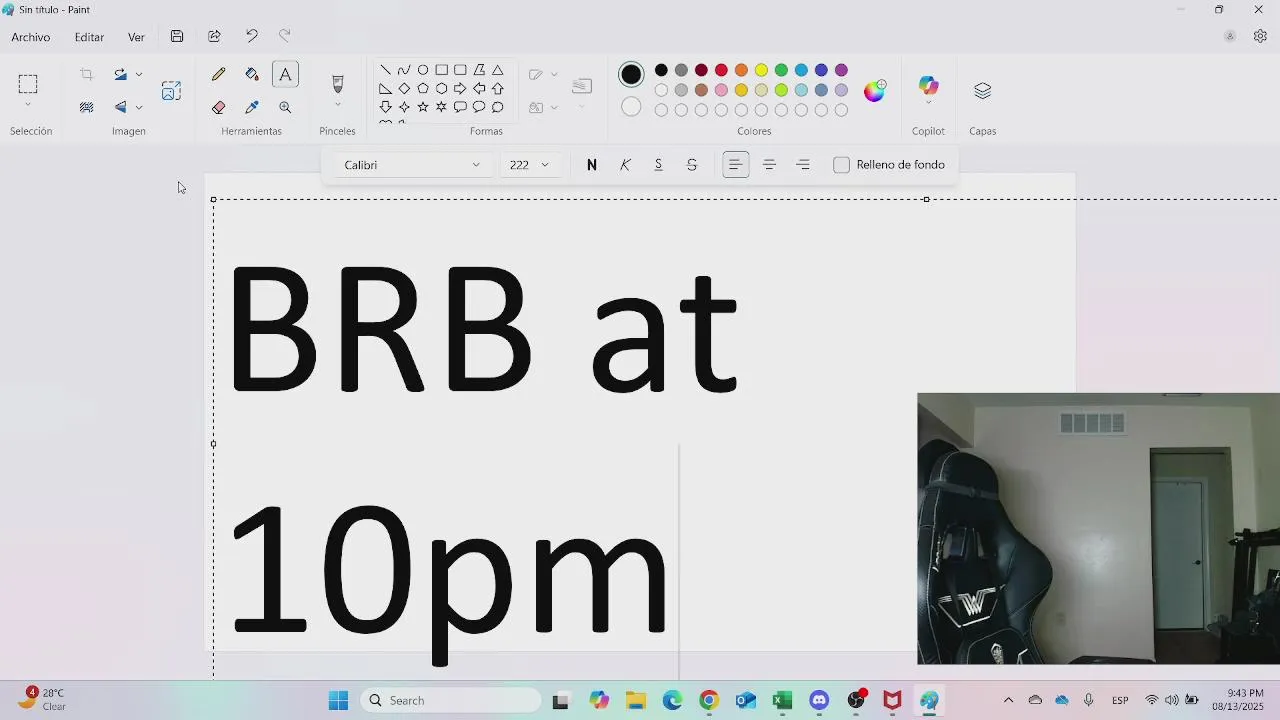Toggle underline (S) formatting
The width and height of the screenshot is (1280, 720).
tap(658, 165)
